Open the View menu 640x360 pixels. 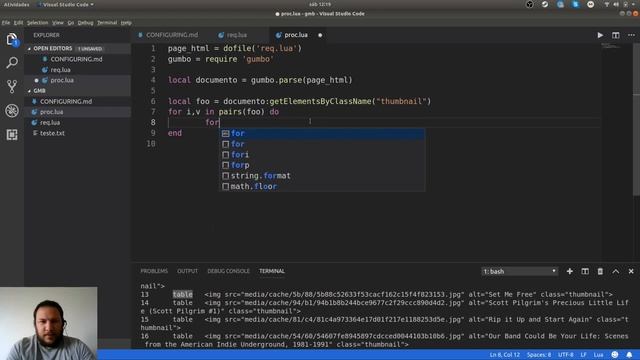click(58, 23)
